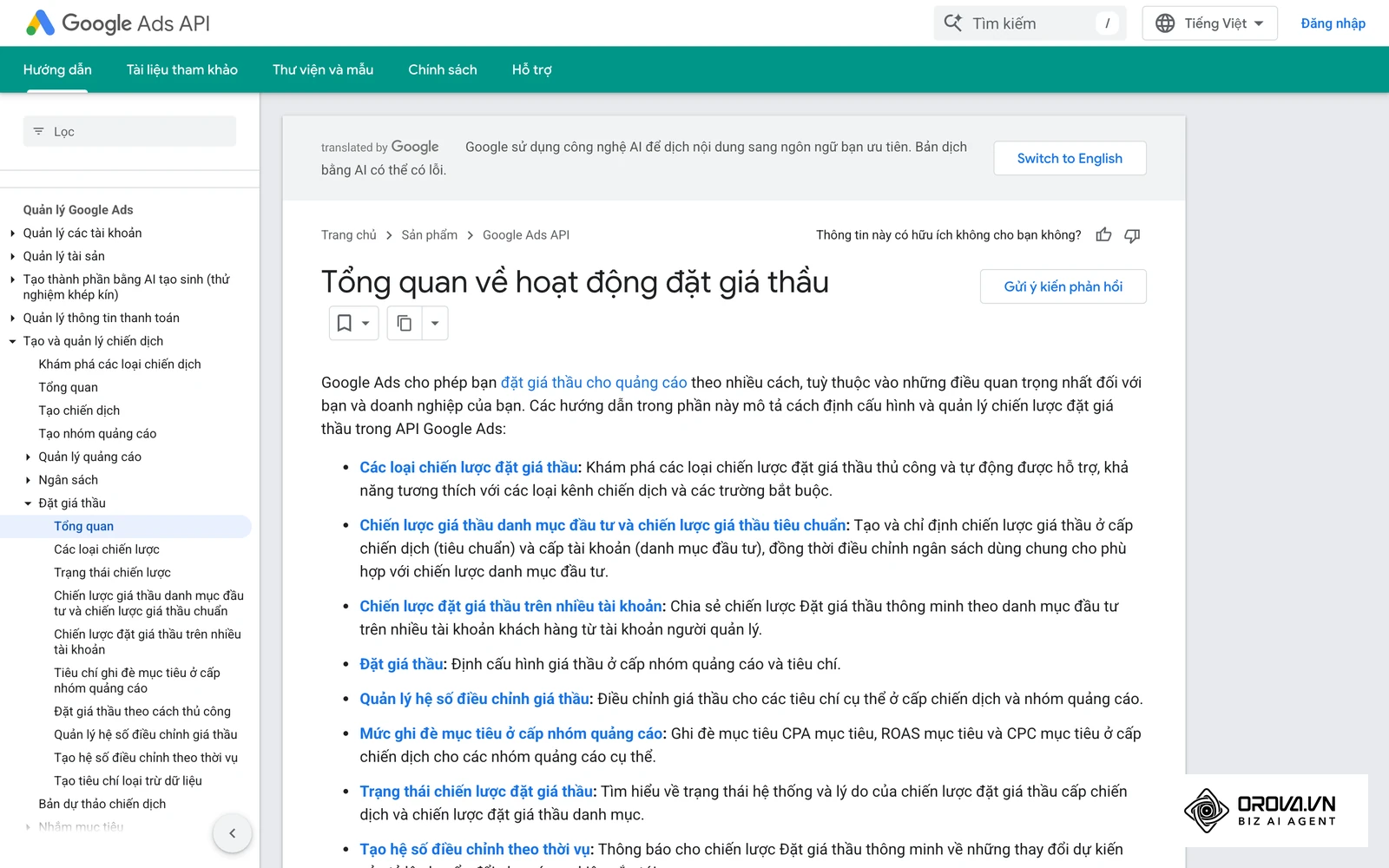This screenshot has height=868, width=1389.
Task: Click the search magnifier sparkle icon
Action: pyautogui.click(x=953, y=23)
